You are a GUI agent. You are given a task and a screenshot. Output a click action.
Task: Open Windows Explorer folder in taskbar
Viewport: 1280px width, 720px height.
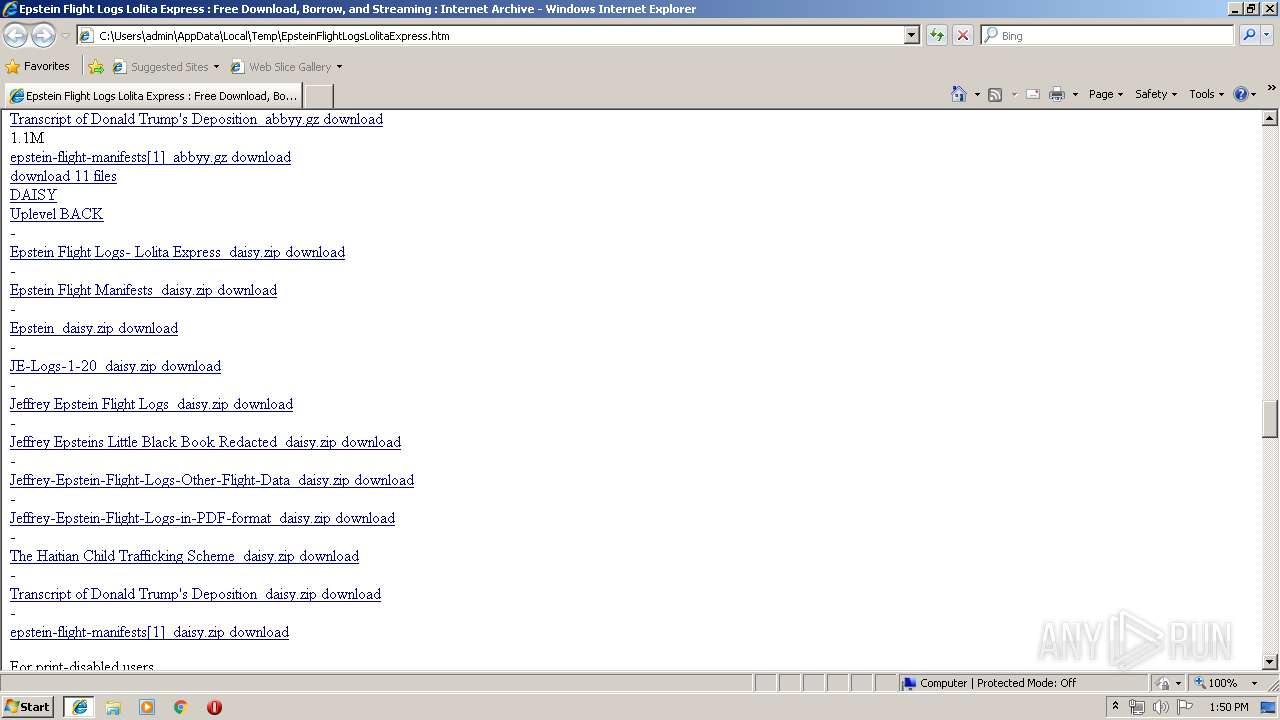pos(113,707)
